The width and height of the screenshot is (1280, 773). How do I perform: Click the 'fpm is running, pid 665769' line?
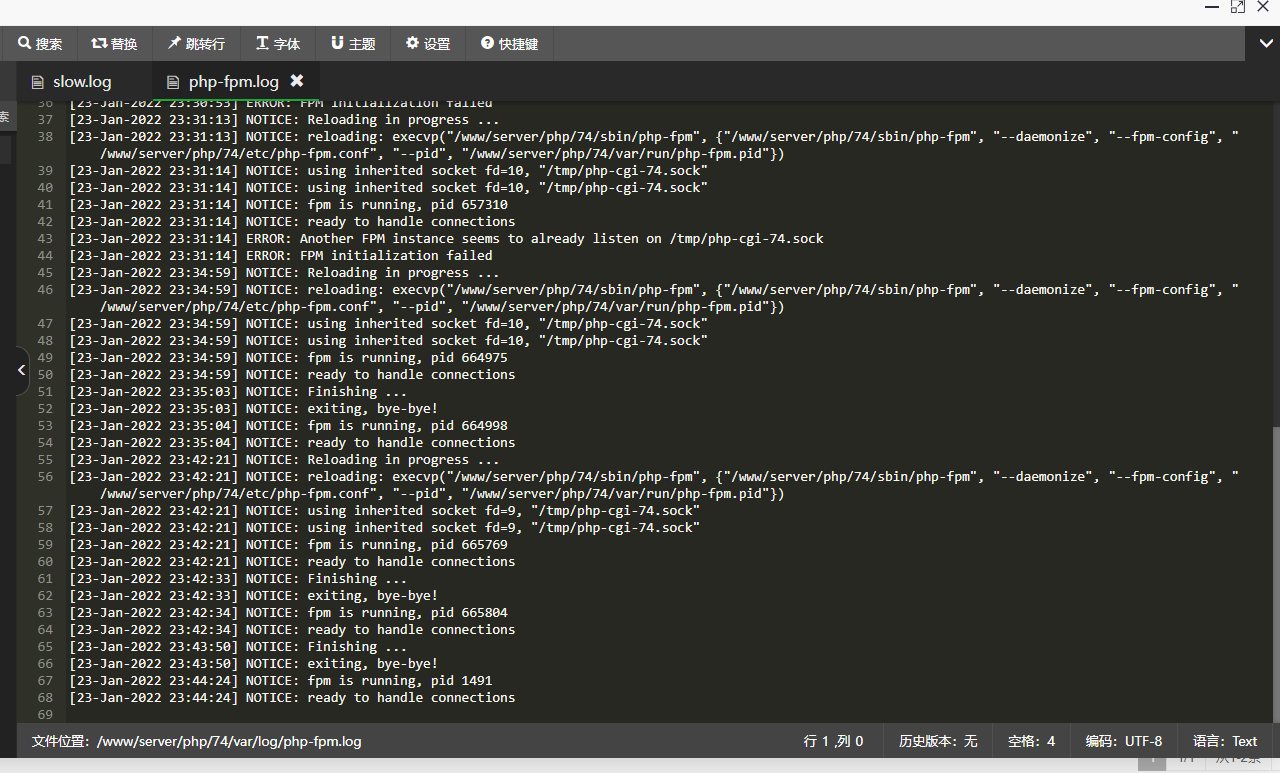(288, 544)
